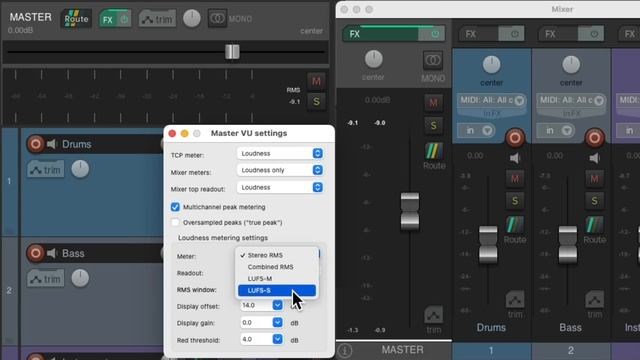This screenshot has height=360, width=640.
Task: Toggle Mixer master FX bypass power
Action: pos(434,34)
